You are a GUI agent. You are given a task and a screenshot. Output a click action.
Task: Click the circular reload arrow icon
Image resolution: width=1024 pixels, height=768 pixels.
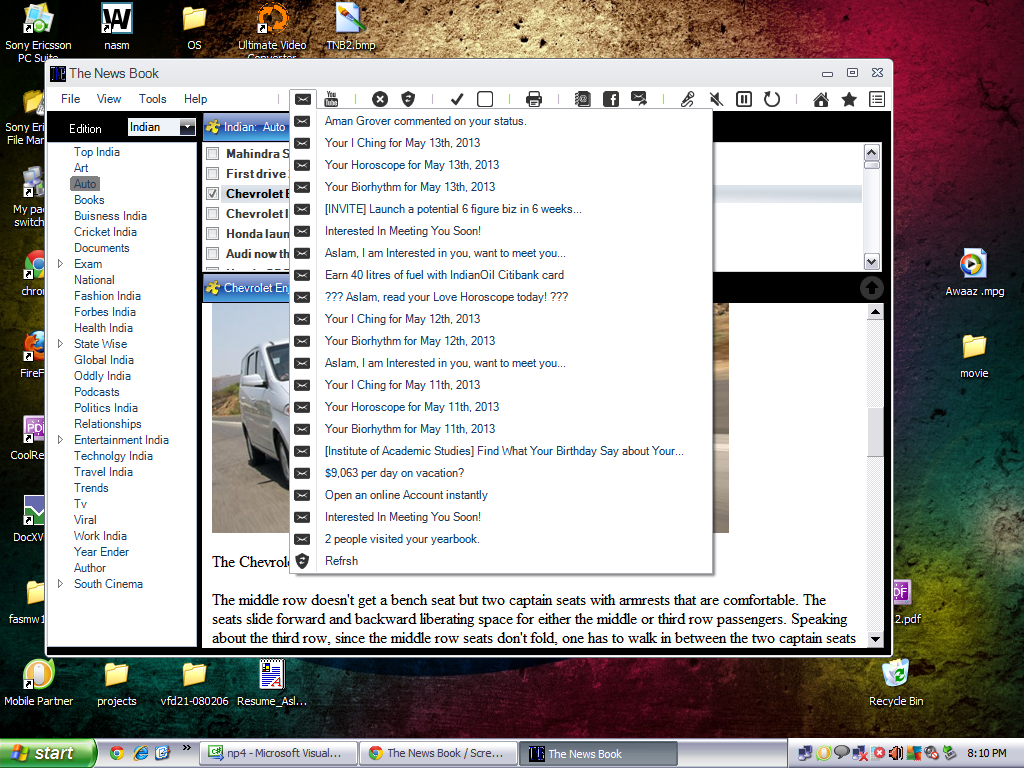click(x=772, y=99)
